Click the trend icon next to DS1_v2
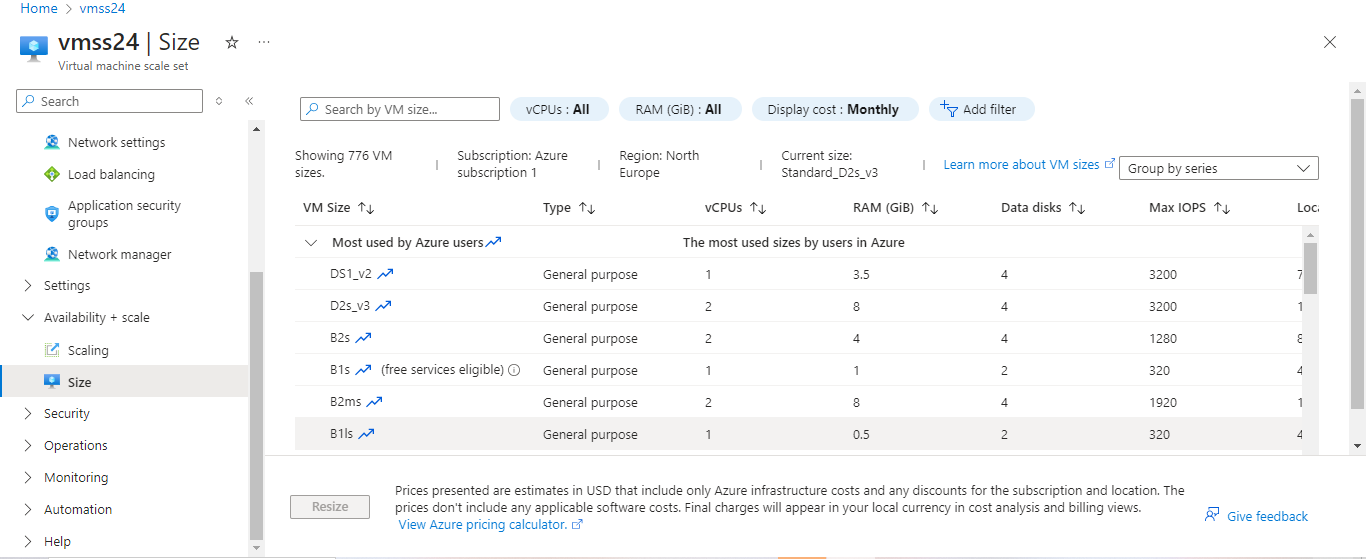Viewport: 1366px width, 559px height. (x=386, y=273)
